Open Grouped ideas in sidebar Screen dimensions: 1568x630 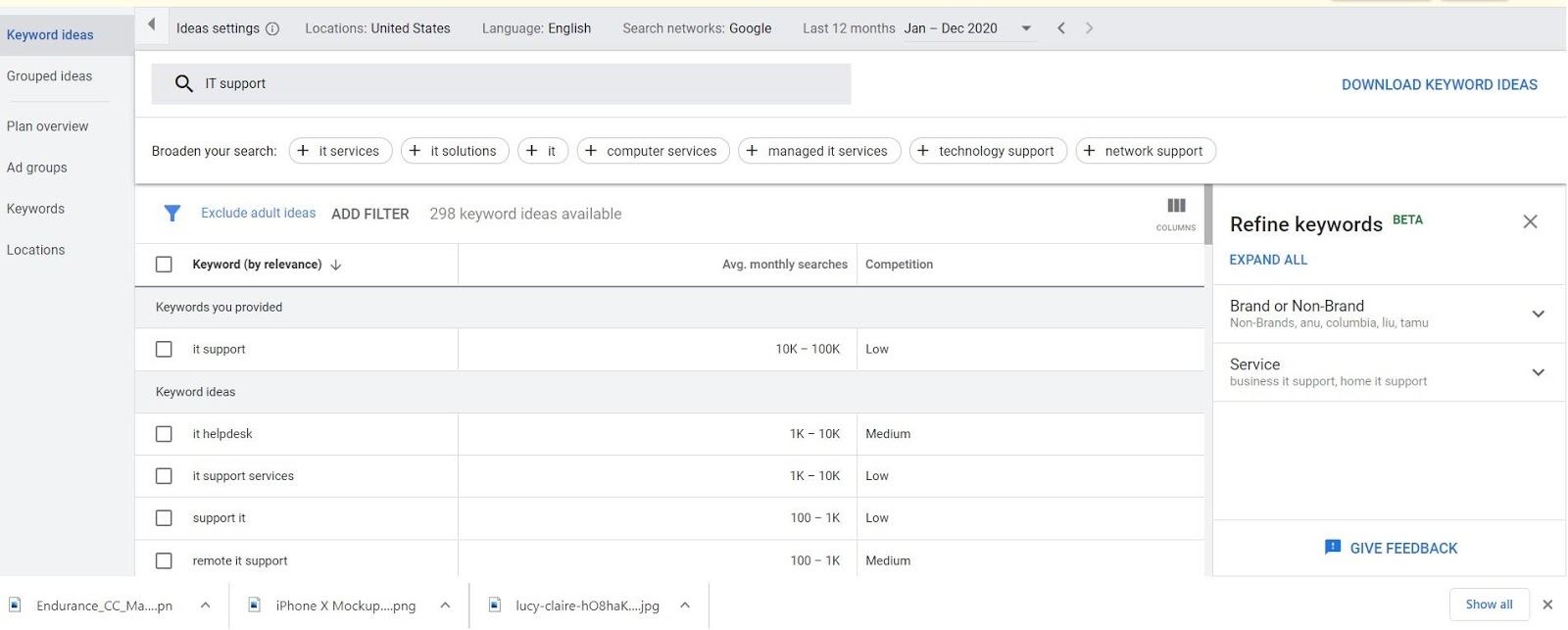coord(49,76)
